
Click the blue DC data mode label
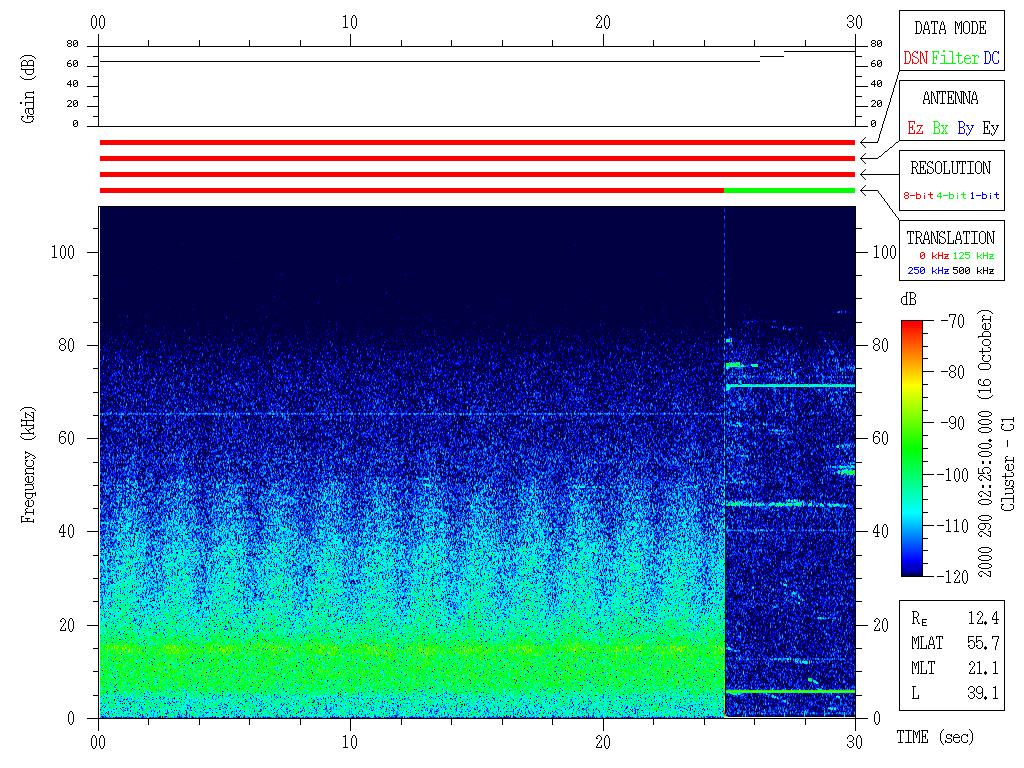991,59
